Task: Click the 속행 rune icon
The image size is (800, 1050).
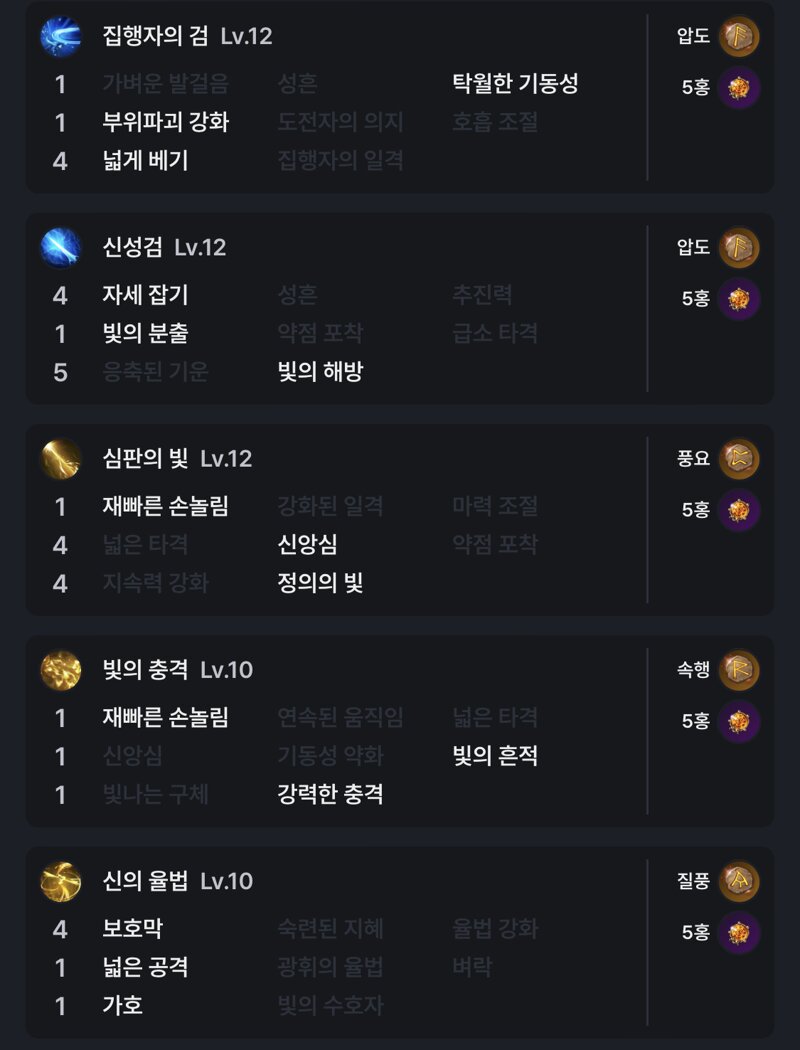Action: pos(739,670)
